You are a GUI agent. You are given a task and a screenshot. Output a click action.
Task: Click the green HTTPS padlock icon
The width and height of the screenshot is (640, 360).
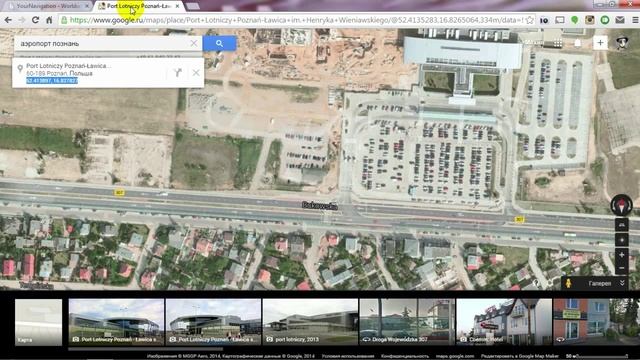click(64, 20)
